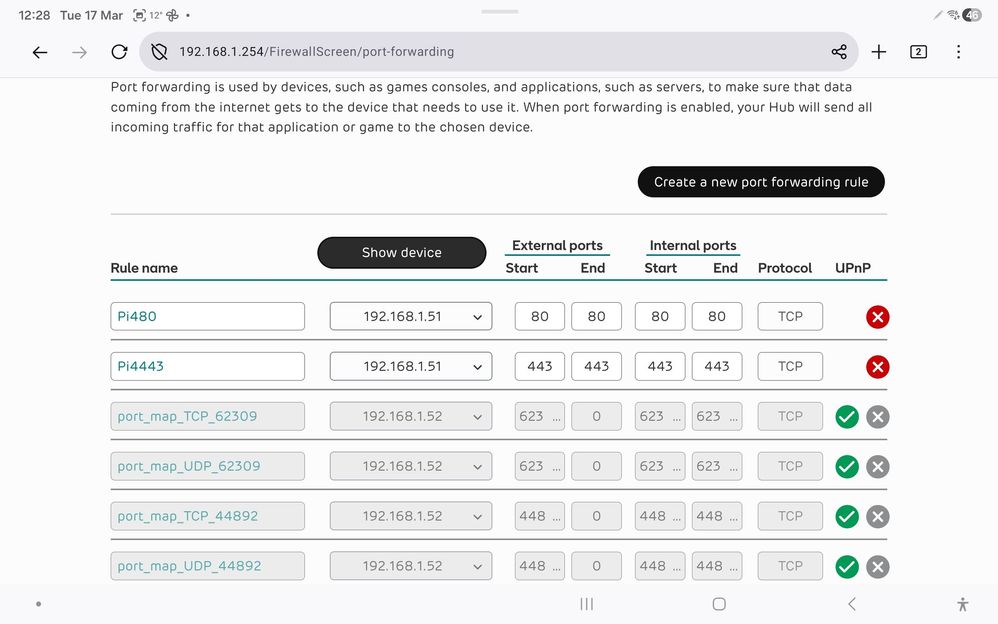The image size is (998, 624).
Task: Toggle UPnP for the port_map_UDP_62309 rule
Action: coord(847,466)
